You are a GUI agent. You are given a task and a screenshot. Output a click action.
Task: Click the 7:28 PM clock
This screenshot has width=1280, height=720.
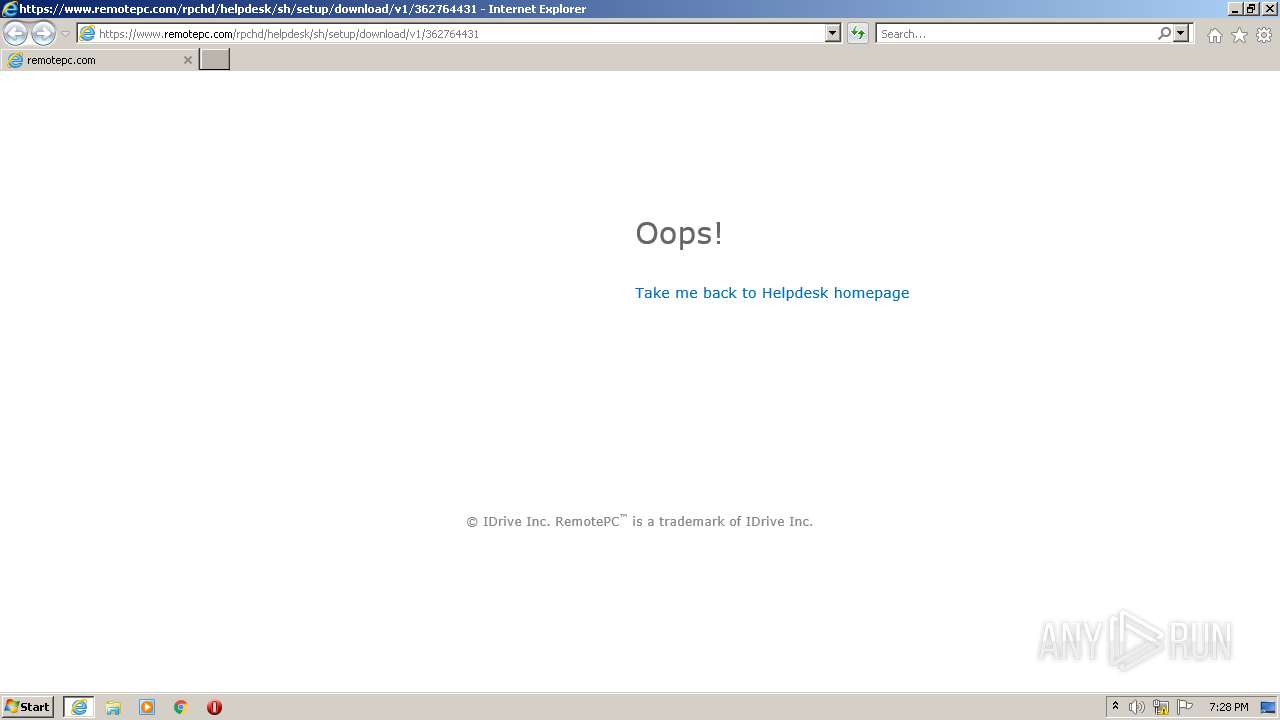pyautogui.click(x=1228, y=707)
